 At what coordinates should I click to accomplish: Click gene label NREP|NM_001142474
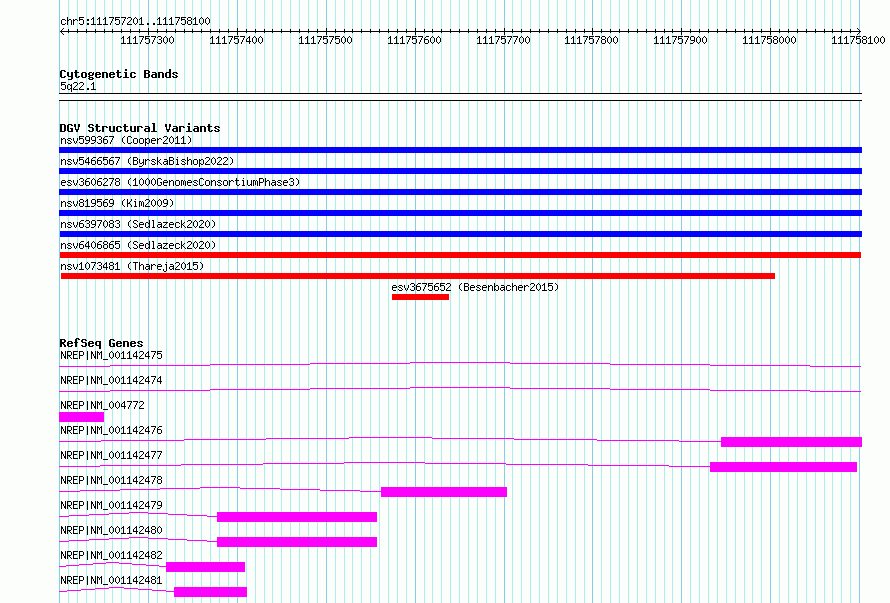111,380
